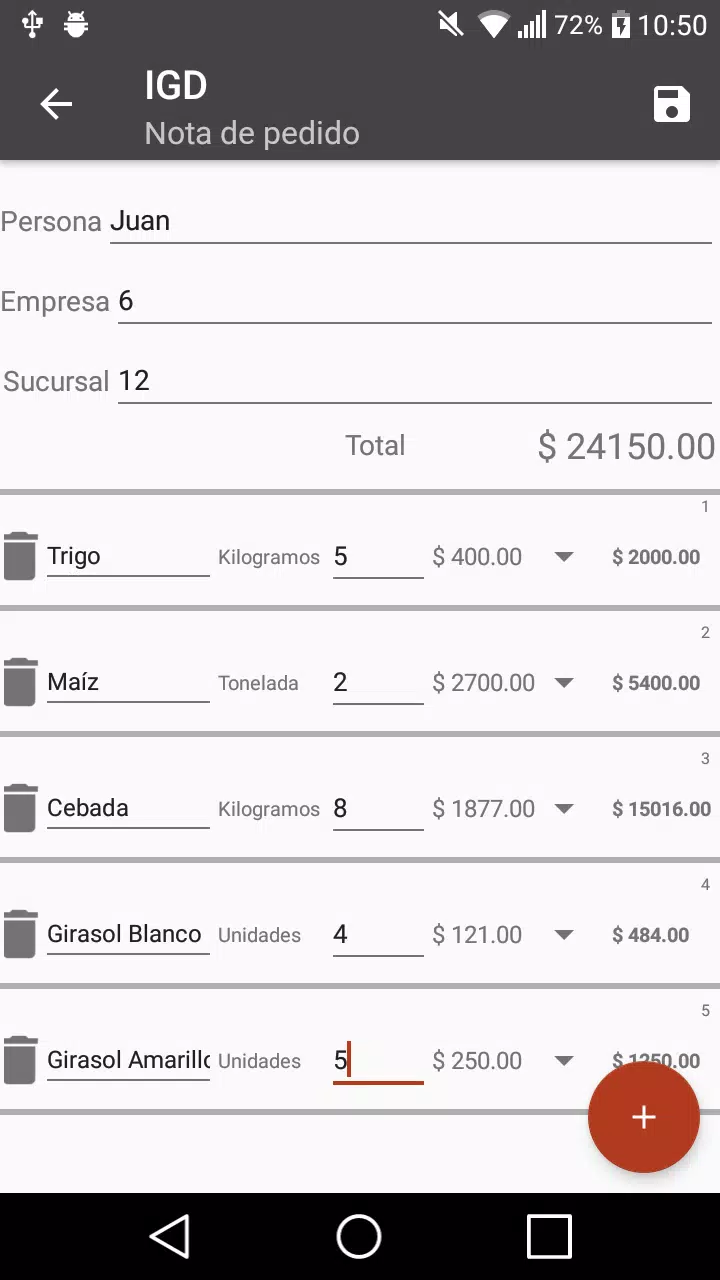Viewport: 720px width, 1280px height.
Task: Delete the Cebada line item
Action: [x=20, y=808]
